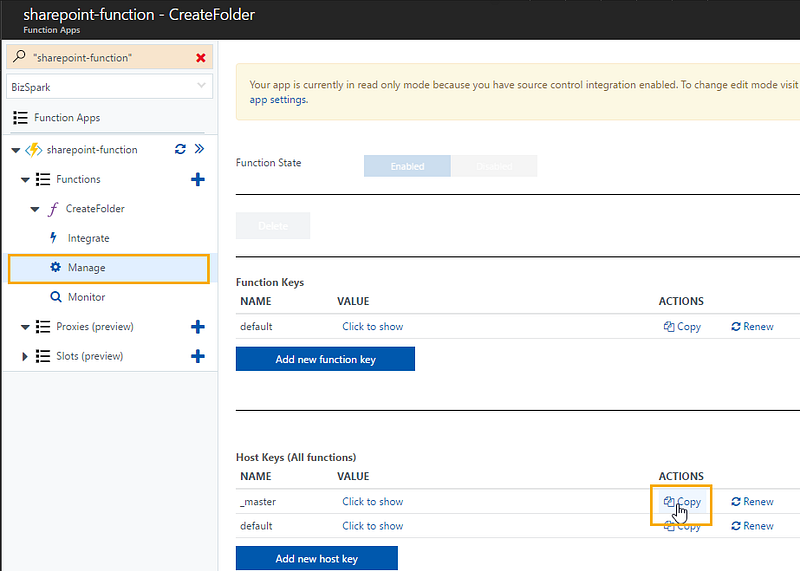Add a new slot with plus icon
The image size is (800, 571).
tap(197, 356)
